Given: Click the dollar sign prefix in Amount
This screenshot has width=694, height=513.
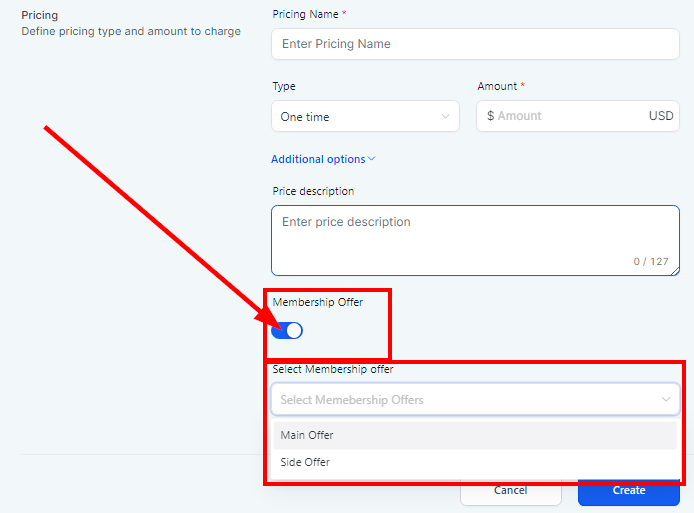Looking at the screenshot, I should pyautogui.click(x=490, y=116).
